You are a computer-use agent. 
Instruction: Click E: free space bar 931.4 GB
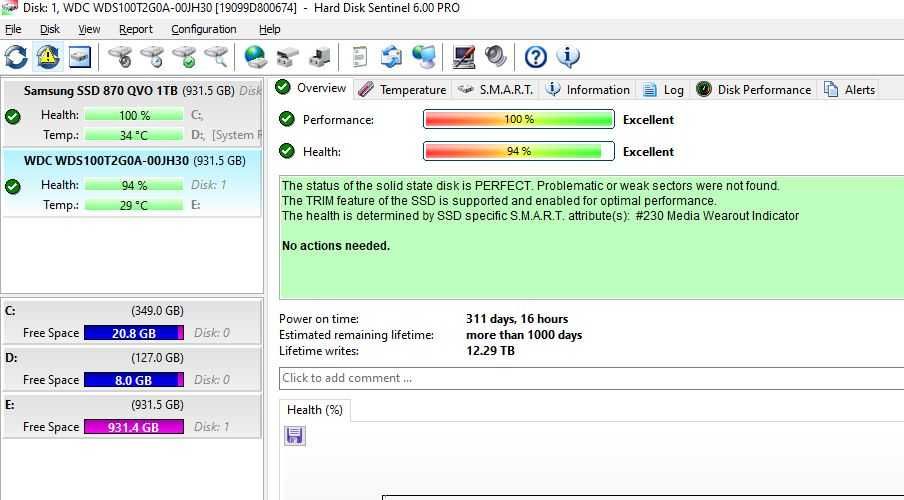pyautogui.click(x=134, y=427)
